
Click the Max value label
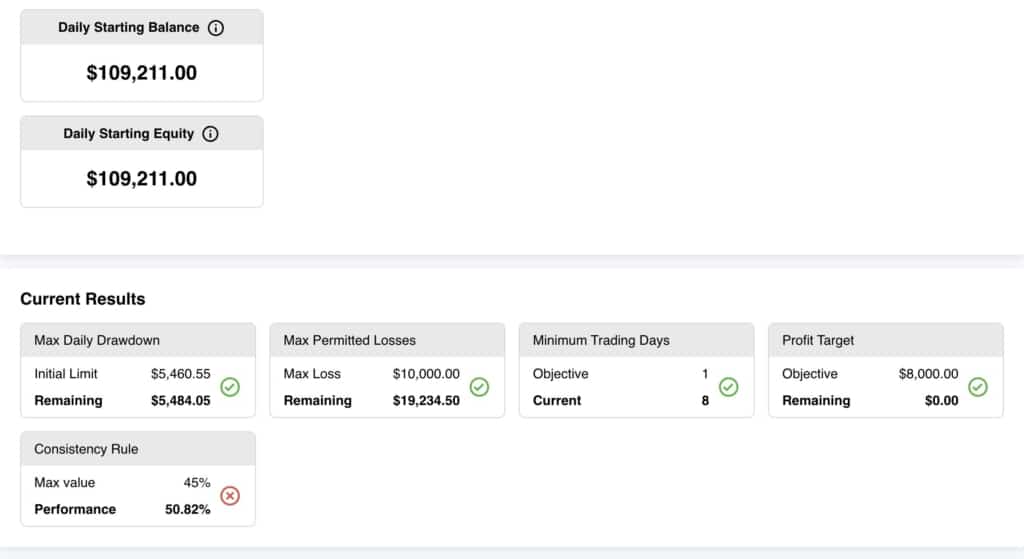click(65, 483)
